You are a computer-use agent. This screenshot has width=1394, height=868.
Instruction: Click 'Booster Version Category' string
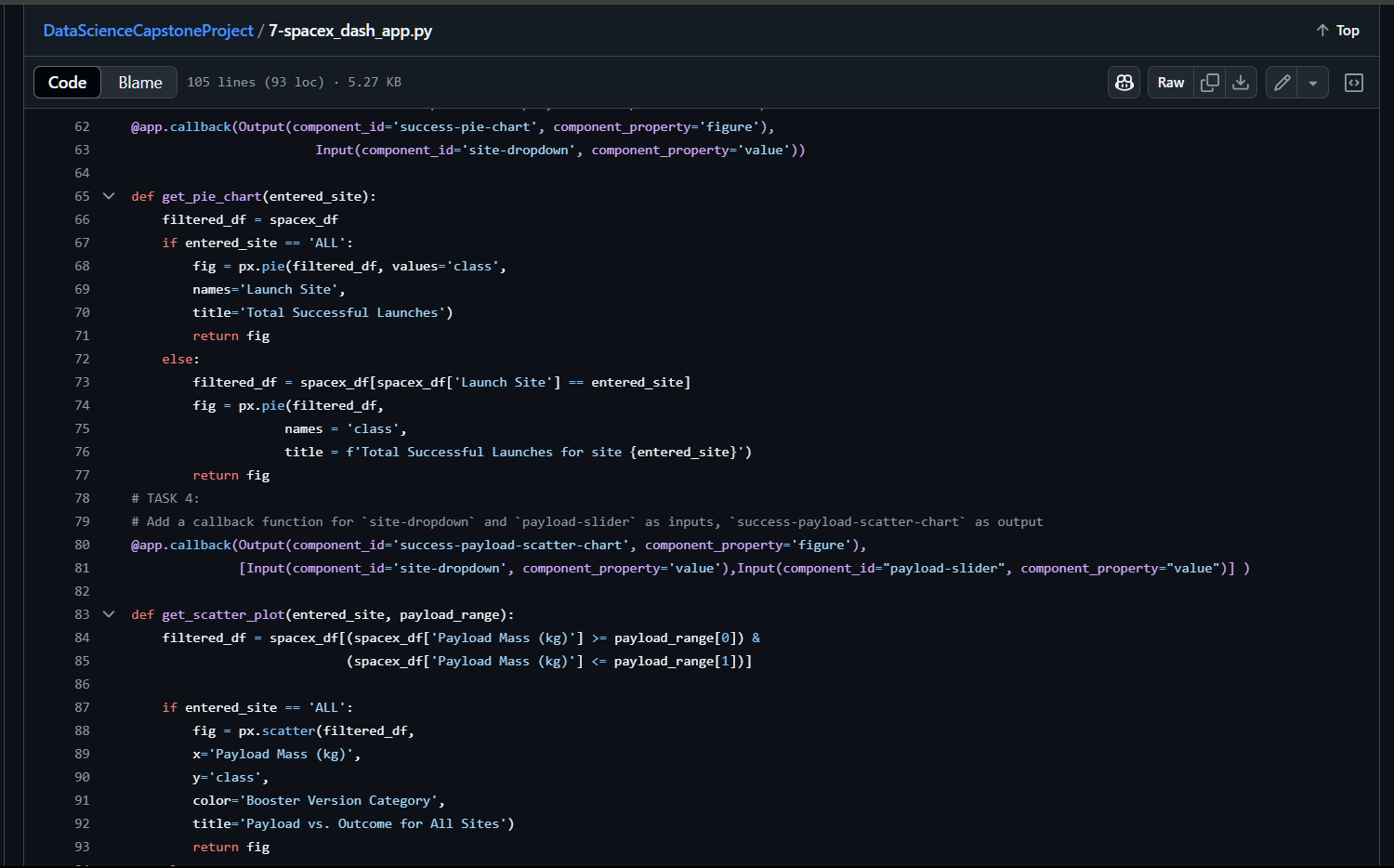[338, 800]
